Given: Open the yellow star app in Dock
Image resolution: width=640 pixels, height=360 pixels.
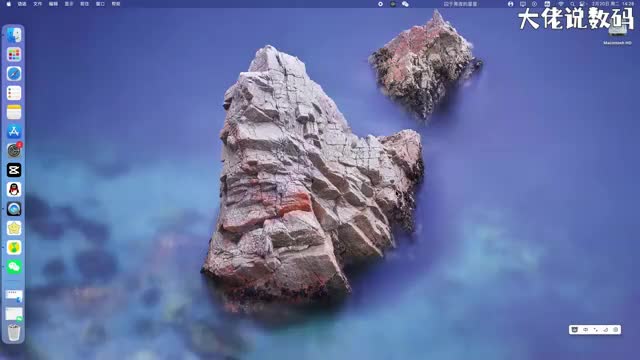Looking at the screenshot, I should point(14,228).
